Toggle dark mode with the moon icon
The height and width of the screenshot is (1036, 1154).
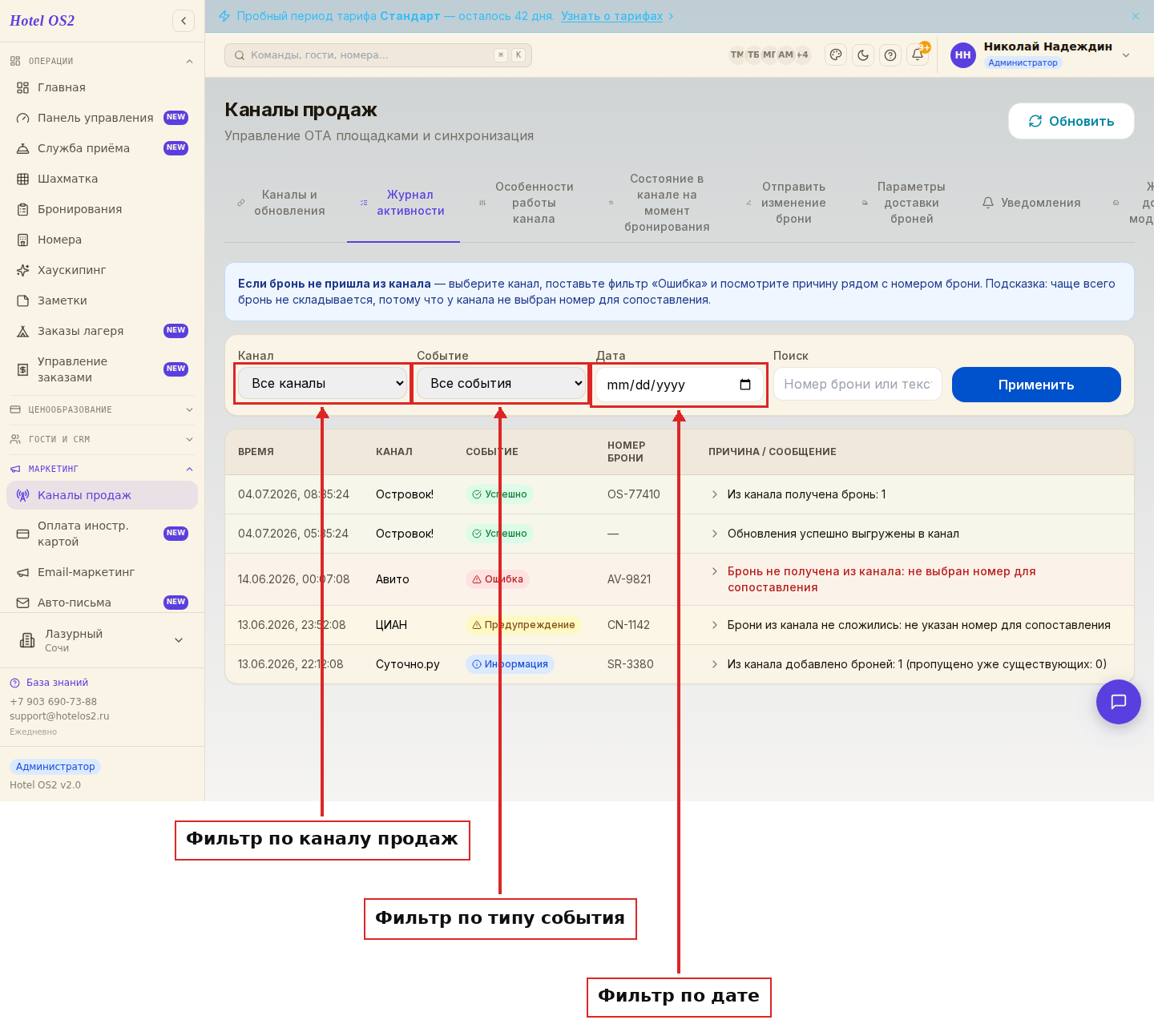coord(863,55)
